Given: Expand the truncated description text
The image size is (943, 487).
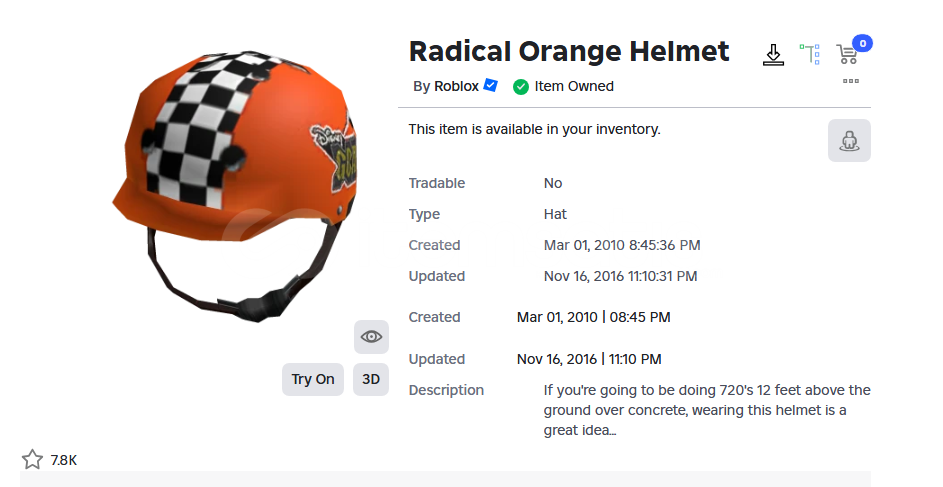Looking at the screenshot, I should 707,410.
